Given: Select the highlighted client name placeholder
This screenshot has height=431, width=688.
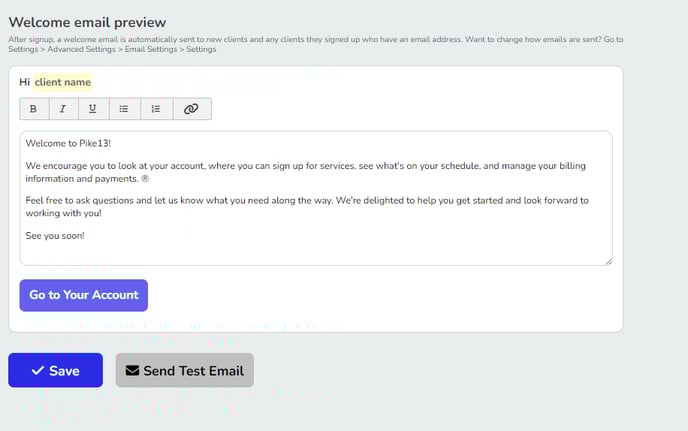Looking at the screenshot, I should click(x=63, y=82).
